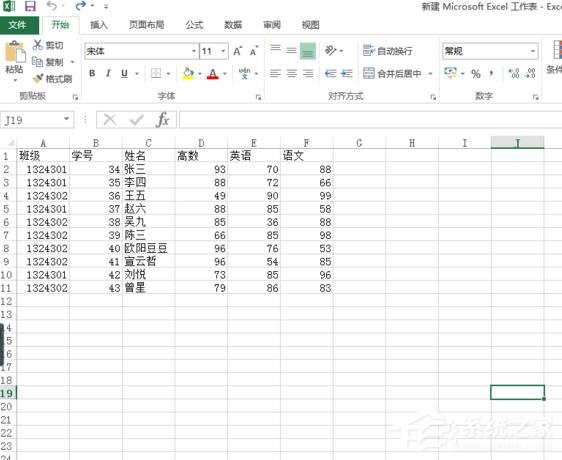Screen dimensions: 562x460
Task: Toggle Italic formatting
Action: 108,73
